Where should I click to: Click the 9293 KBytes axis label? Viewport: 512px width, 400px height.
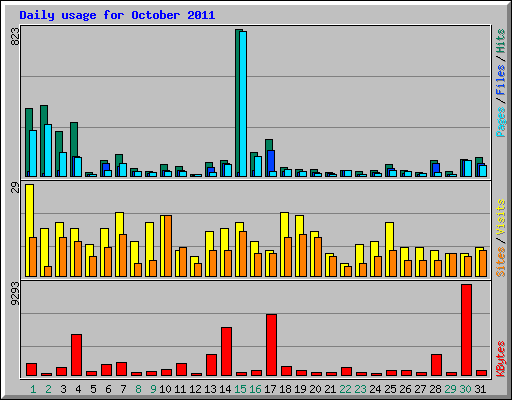coord(15,294)
